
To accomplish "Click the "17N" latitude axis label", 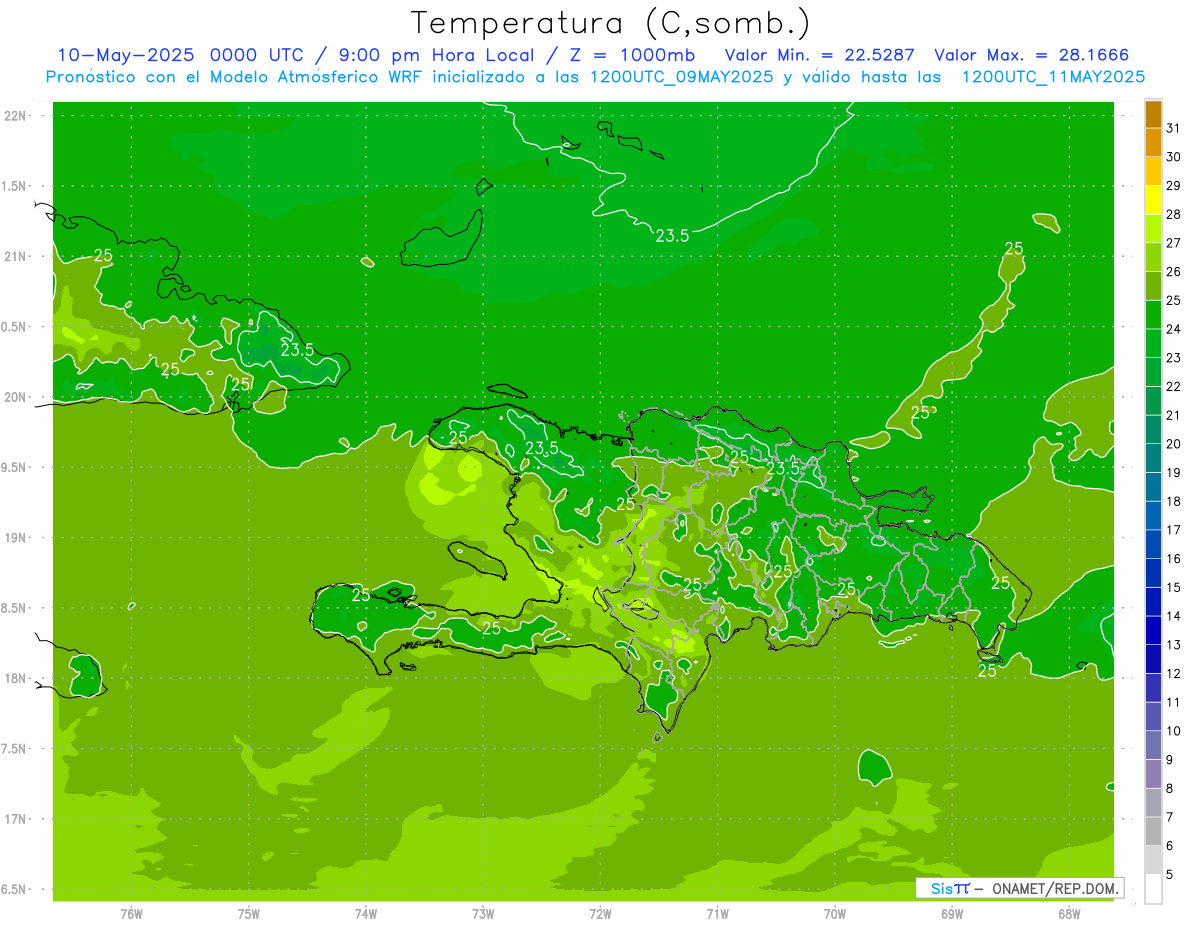I will pos(16,819).
